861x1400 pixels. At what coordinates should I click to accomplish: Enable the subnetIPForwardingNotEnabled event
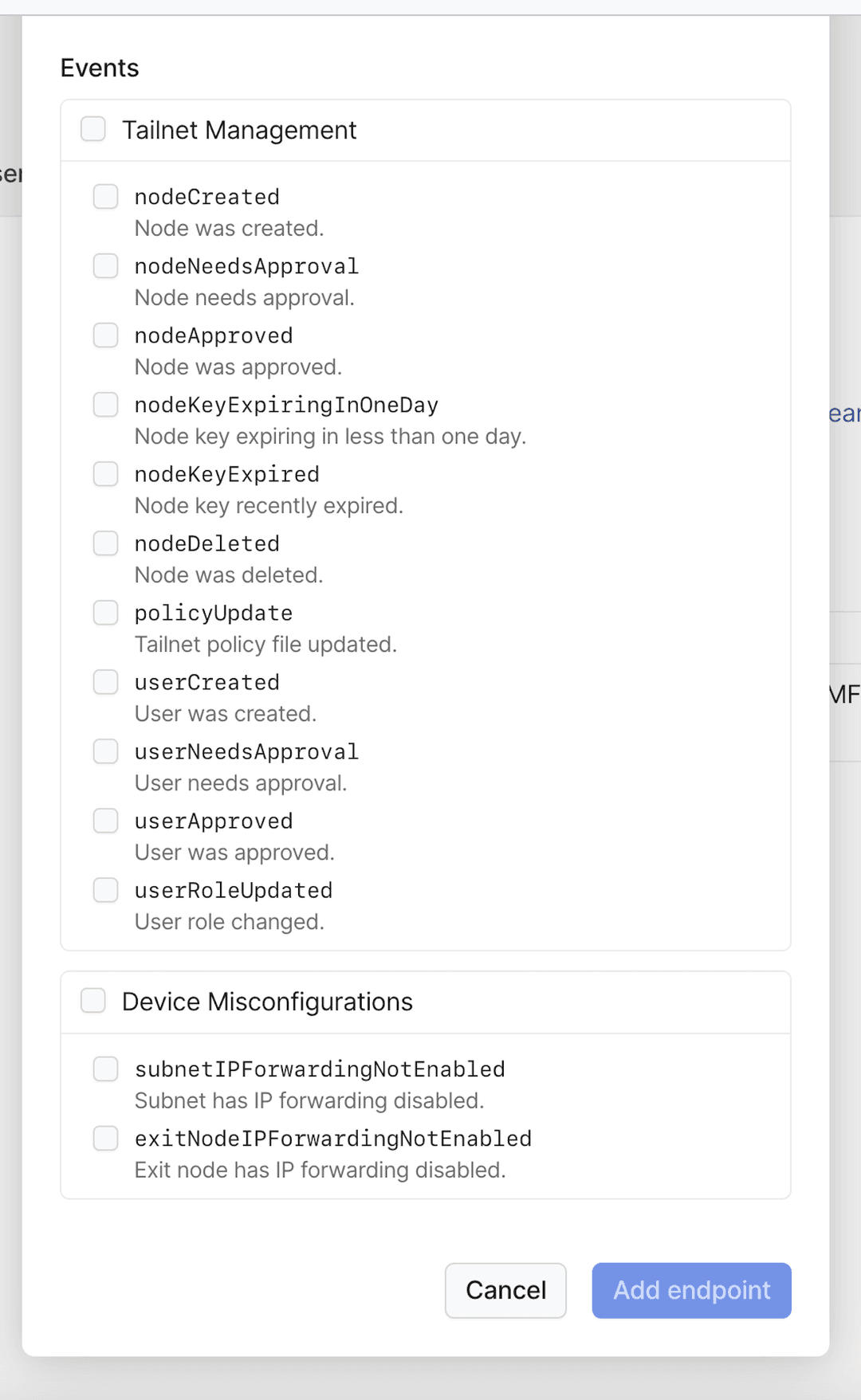105,1069
